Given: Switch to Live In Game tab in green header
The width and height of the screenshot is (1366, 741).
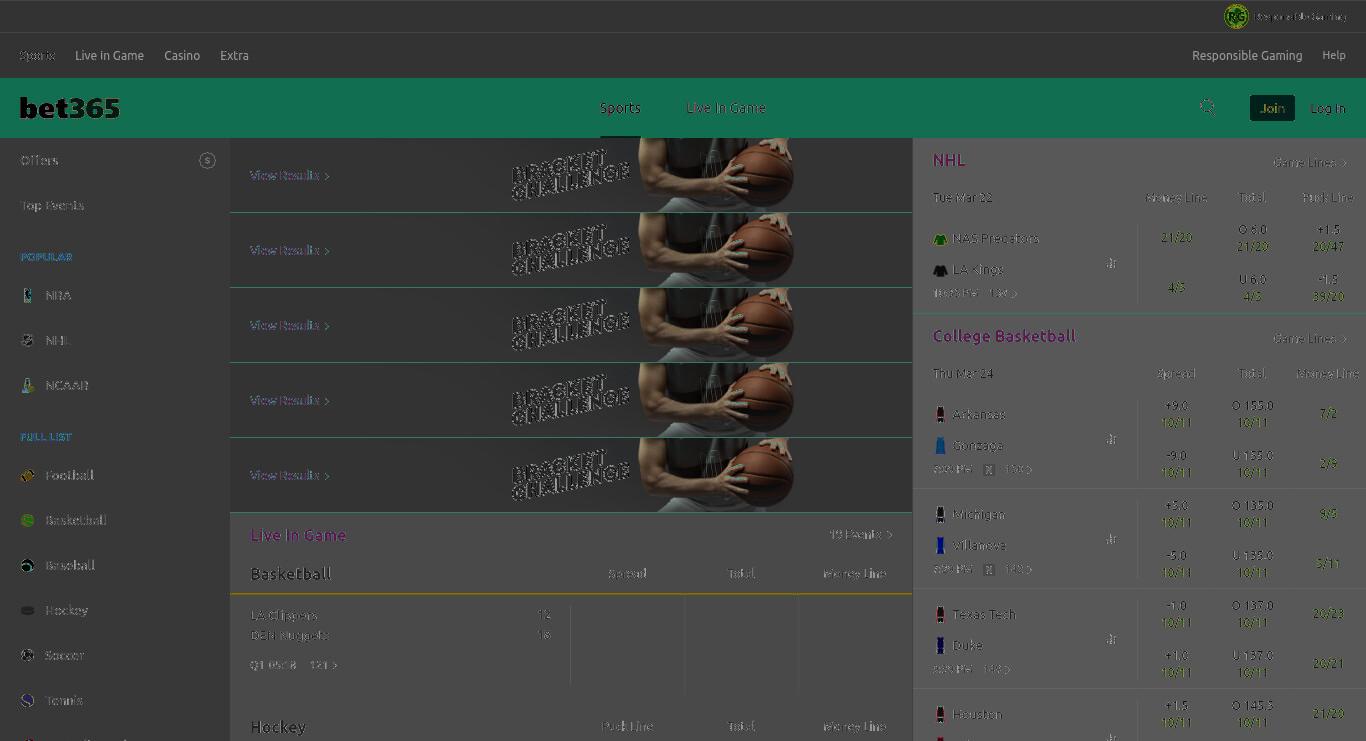Looking at the screenshot, I should coord(726,108).
